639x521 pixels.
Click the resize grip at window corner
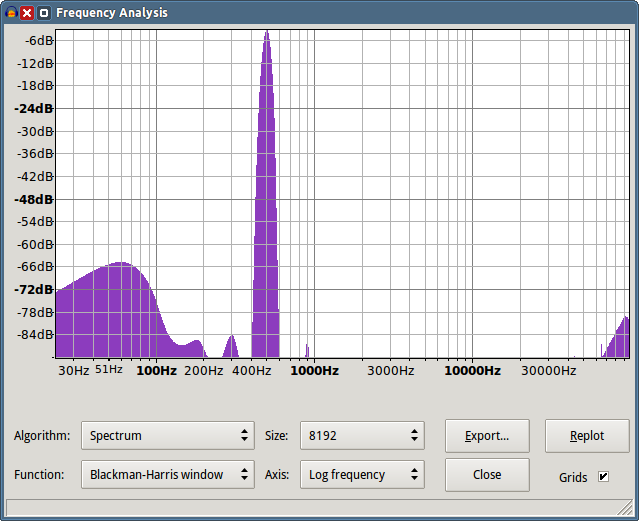point(626,510)
